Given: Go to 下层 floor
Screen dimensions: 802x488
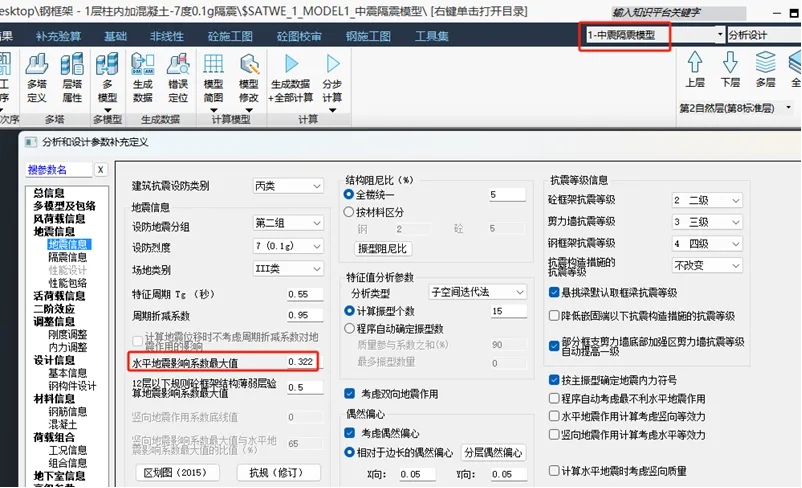Looking at the screenshot, I should 730,69.
